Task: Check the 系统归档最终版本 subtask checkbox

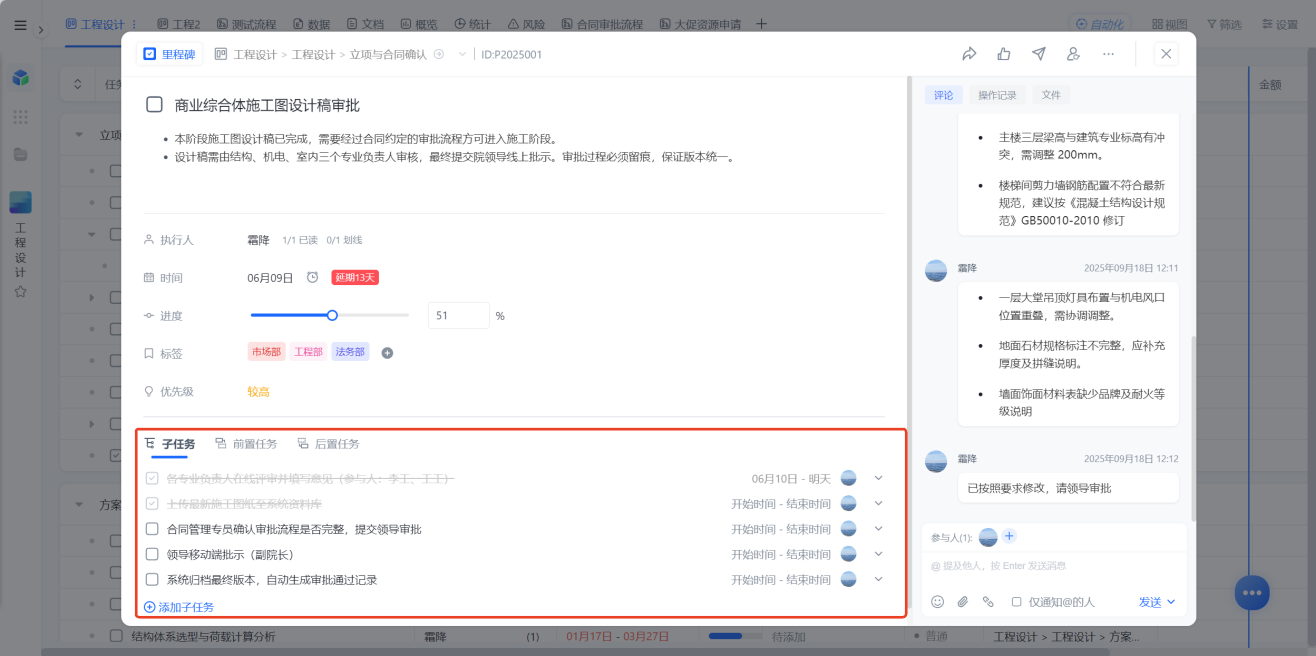Action: (152, 579)
